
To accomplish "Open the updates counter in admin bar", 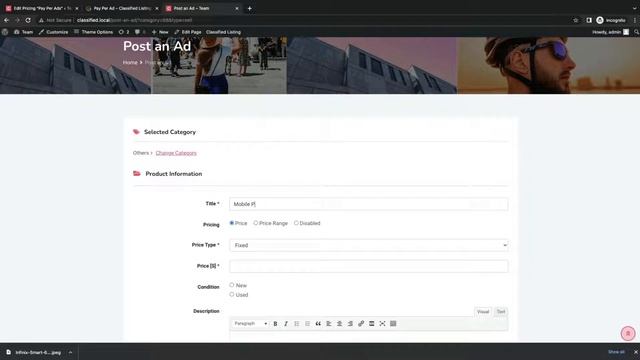I will (124, 32).
